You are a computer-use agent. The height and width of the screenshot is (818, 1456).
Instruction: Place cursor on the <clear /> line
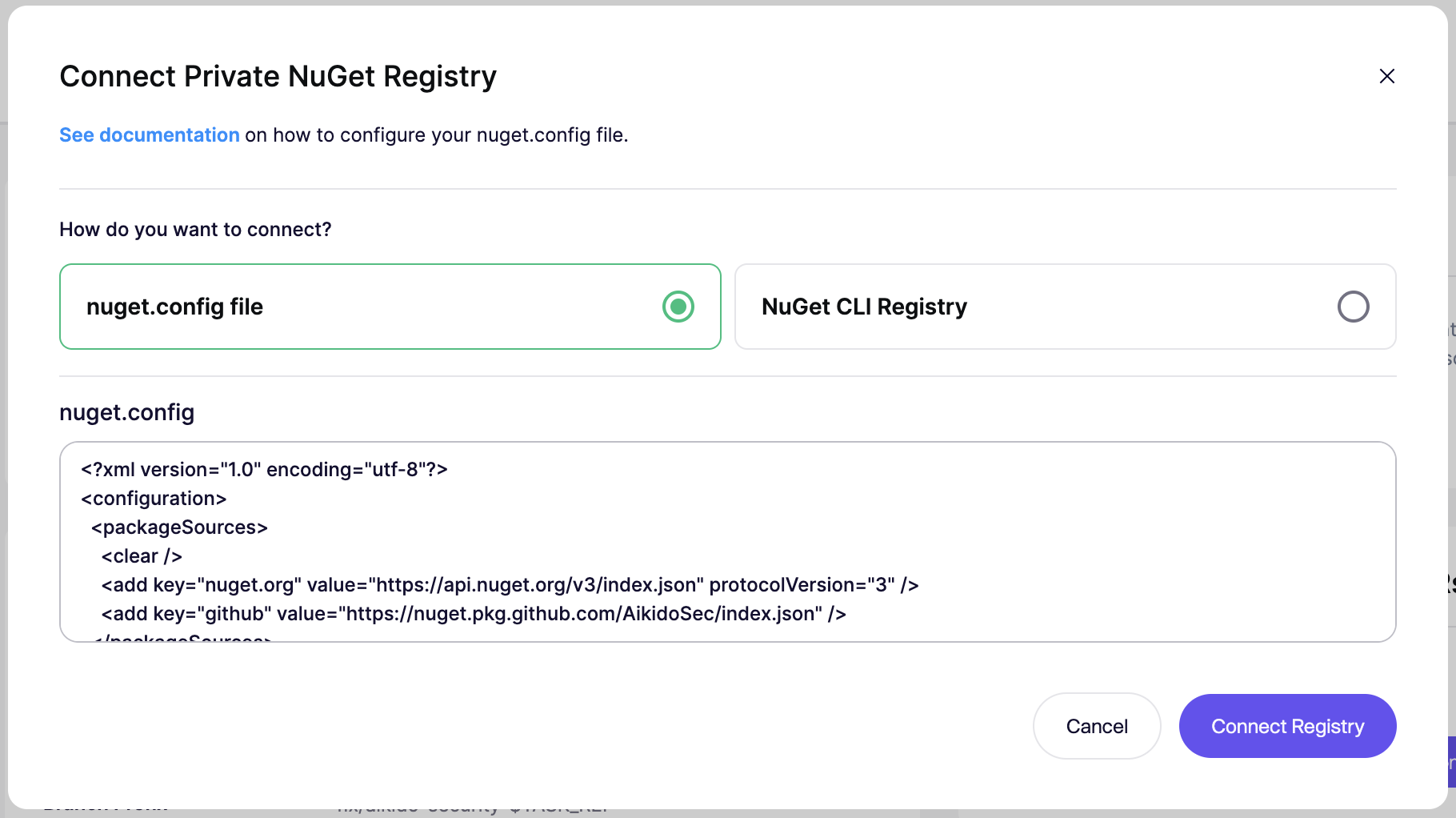point(142,556)
